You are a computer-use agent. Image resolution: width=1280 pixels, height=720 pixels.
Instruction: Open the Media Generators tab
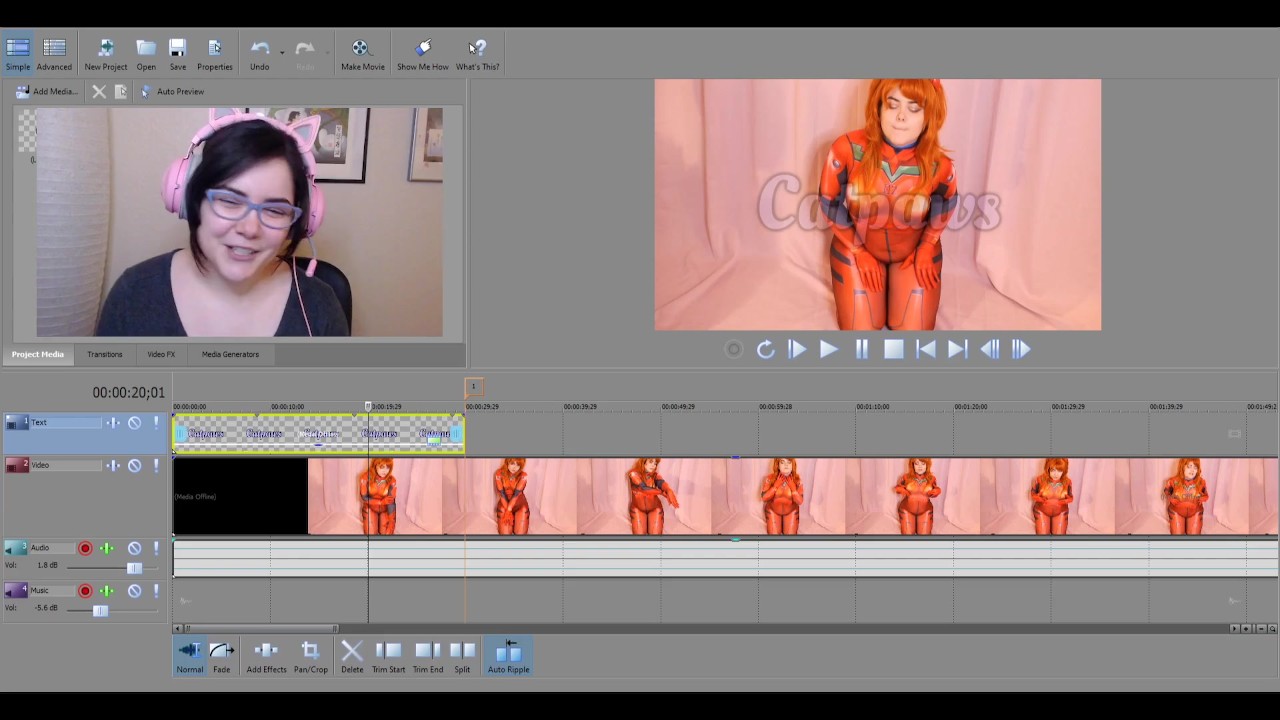click(x=230, y=354)
